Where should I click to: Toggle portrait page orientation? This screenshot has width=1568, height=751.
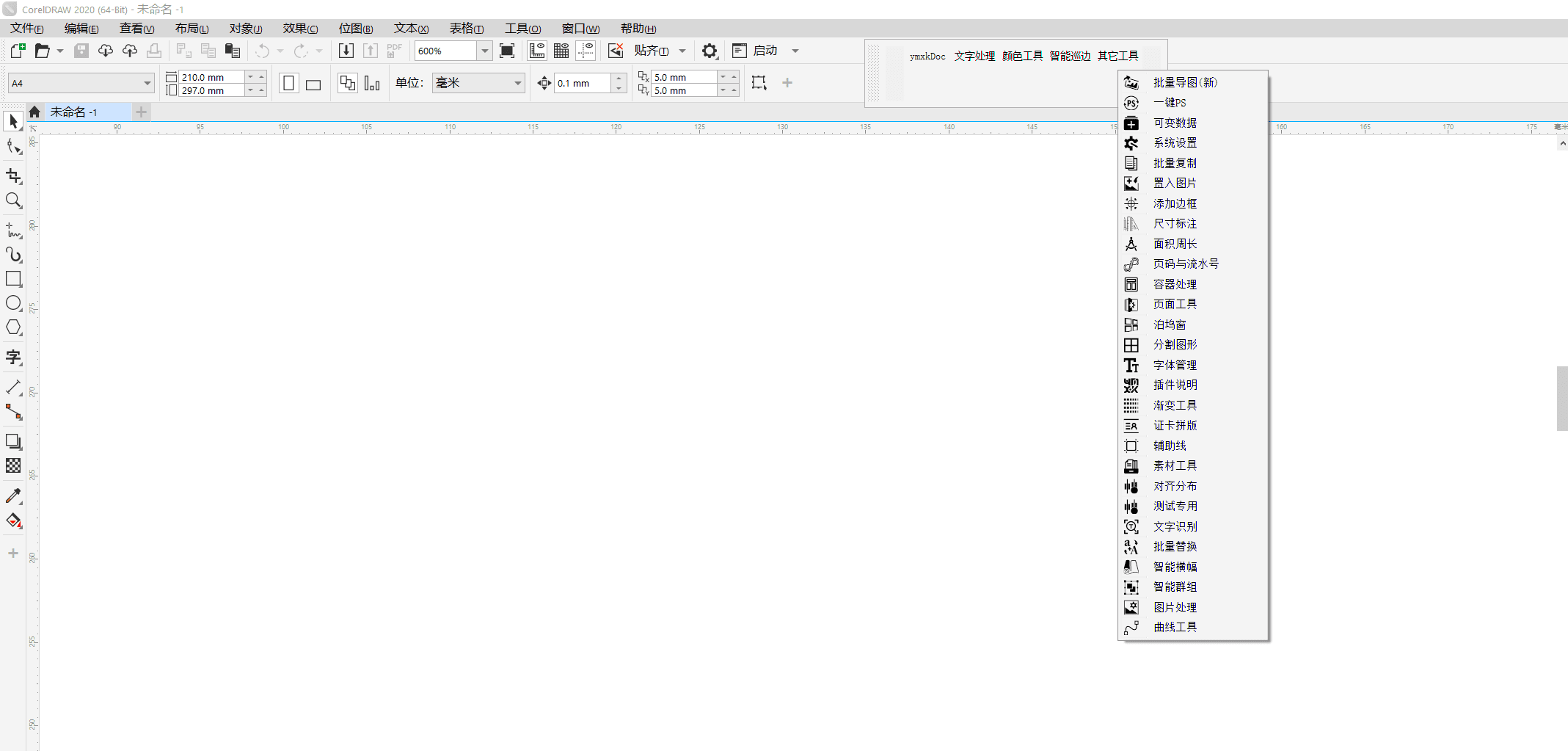coord(289,83)
